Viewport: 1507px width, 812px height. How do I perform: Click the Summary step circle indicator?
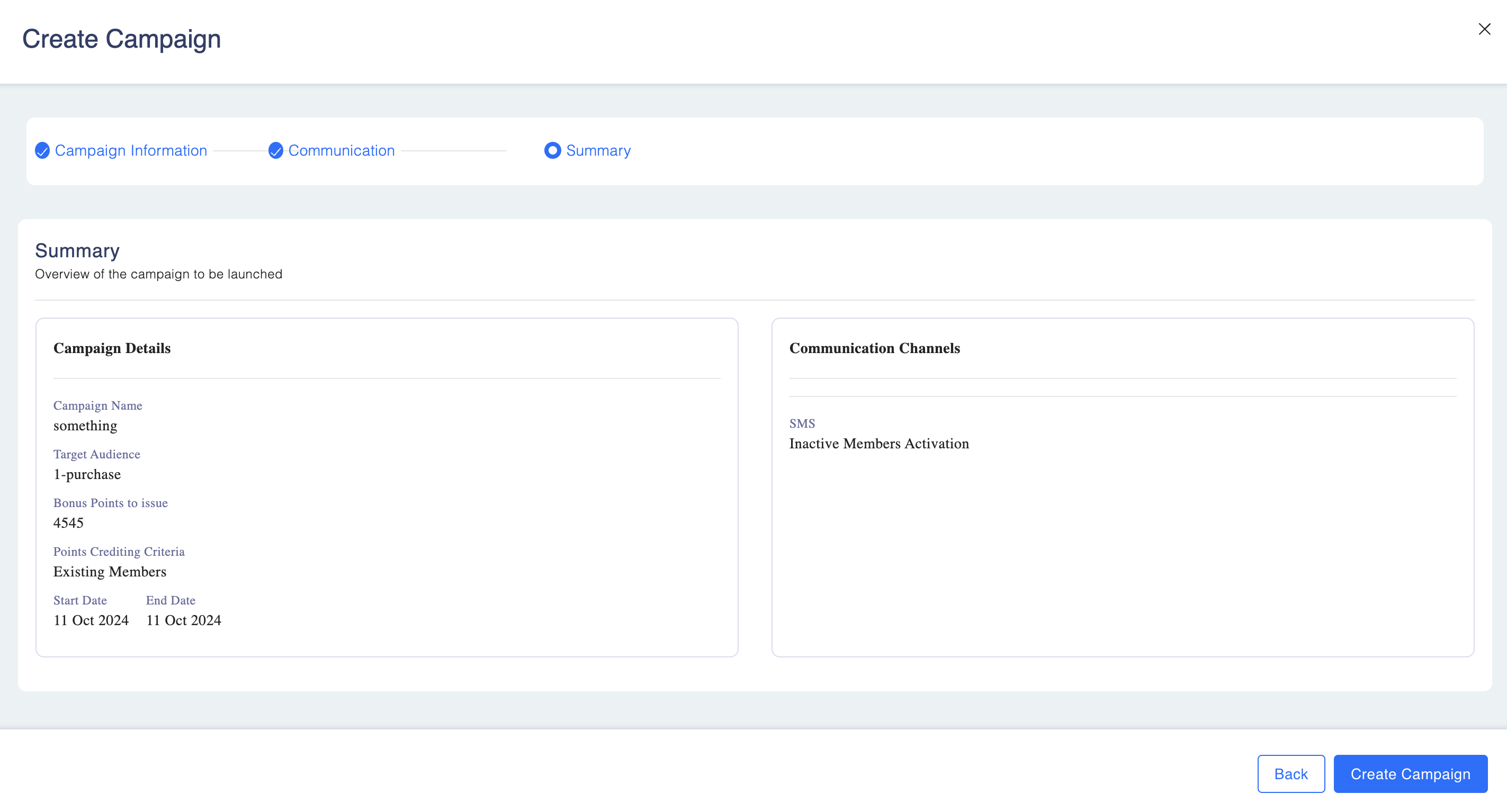[552, 151]
